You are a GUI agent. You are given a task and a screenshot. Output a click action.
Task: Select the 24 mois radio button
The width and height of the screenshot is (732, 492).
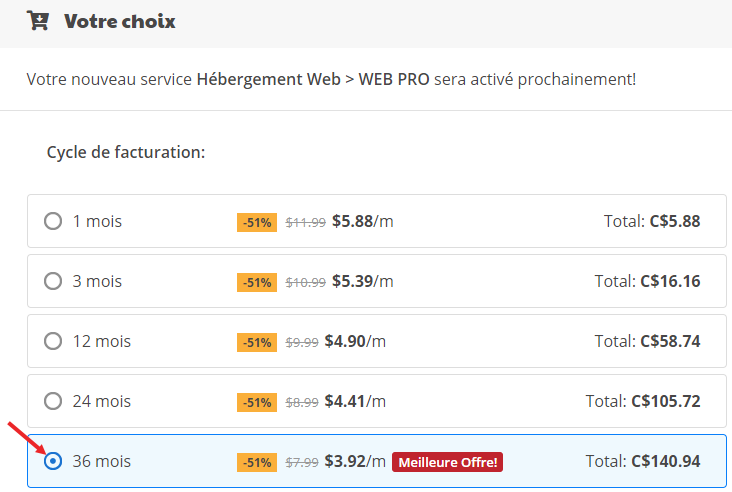click(53, 402)
